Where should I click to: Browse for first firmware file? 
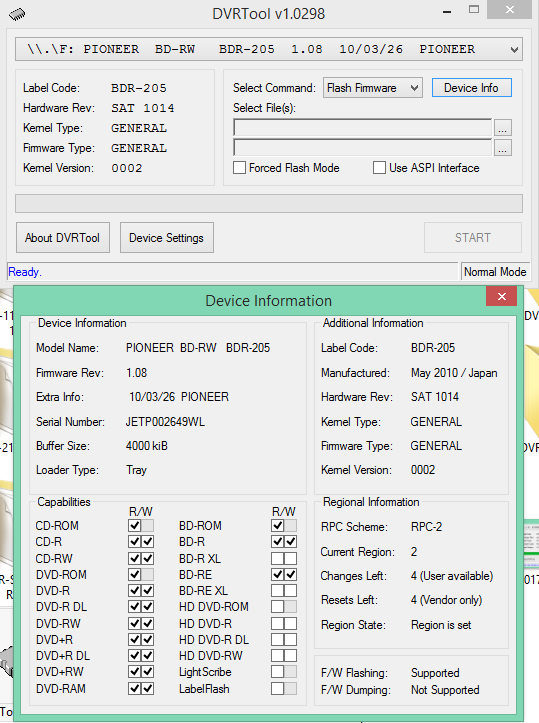(503, 128)
